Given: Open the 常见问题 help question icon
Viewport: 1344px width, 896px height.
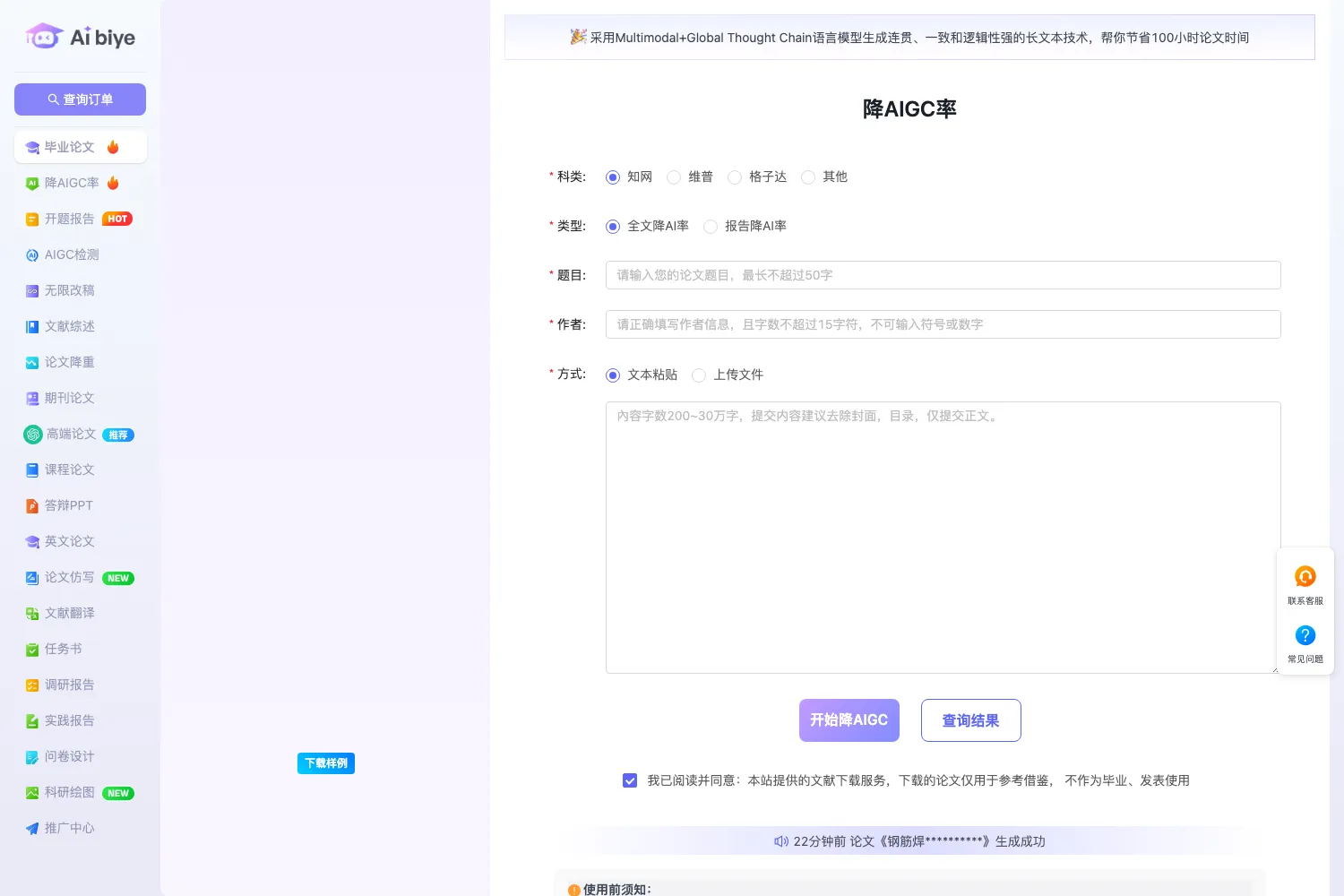Looking at the screenshot, I should [1305, 635].
